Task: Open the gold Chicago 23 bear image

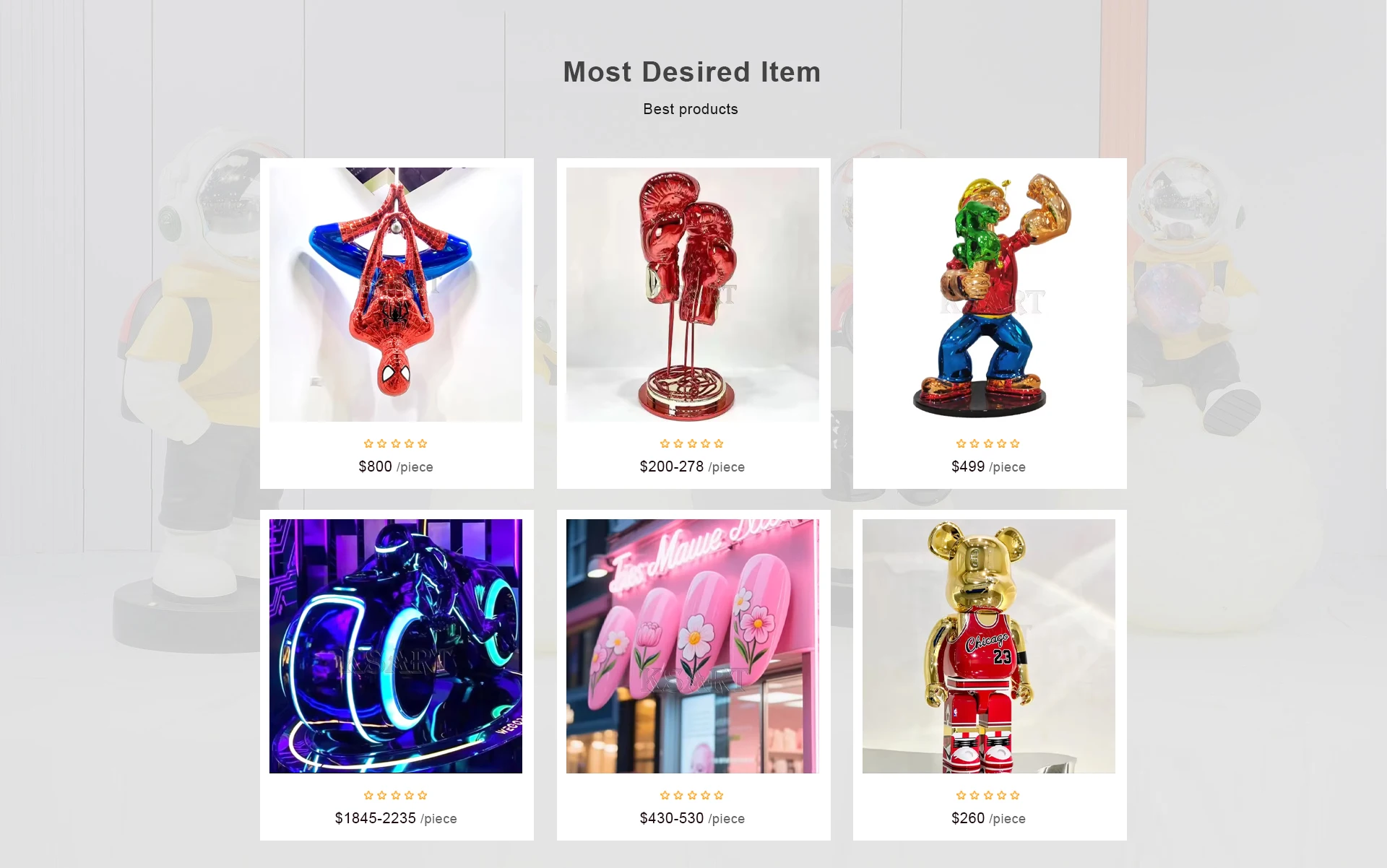Action: pyautogui.click(x=989, y=646)
